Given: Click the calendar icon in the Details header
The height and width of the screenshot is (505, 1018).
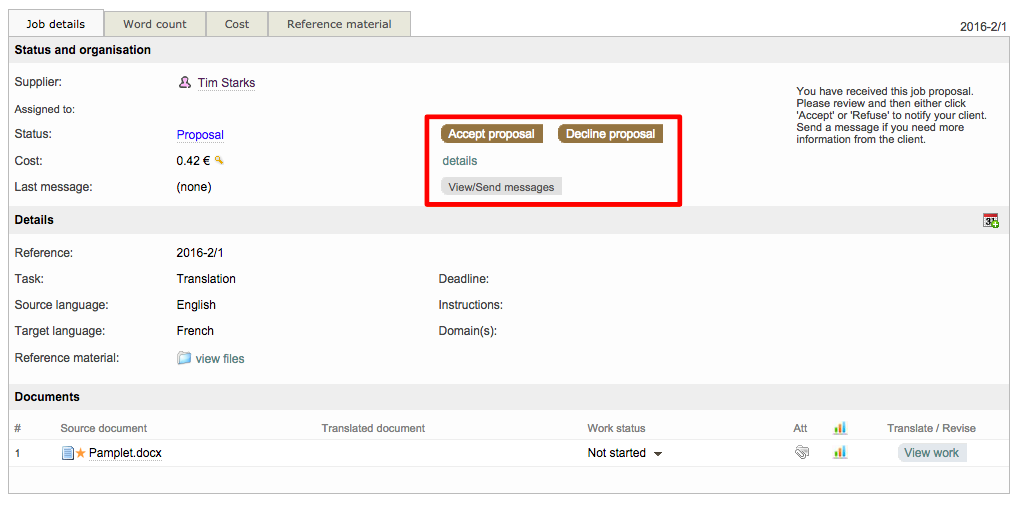Looking at the screenshot, I should pos(990,220).
